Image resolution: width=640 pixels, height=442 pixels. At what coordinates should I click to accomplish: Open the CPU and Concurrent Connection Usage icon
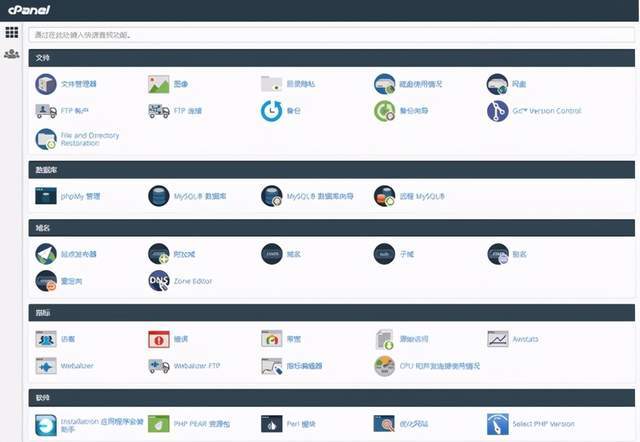(384, 366)
